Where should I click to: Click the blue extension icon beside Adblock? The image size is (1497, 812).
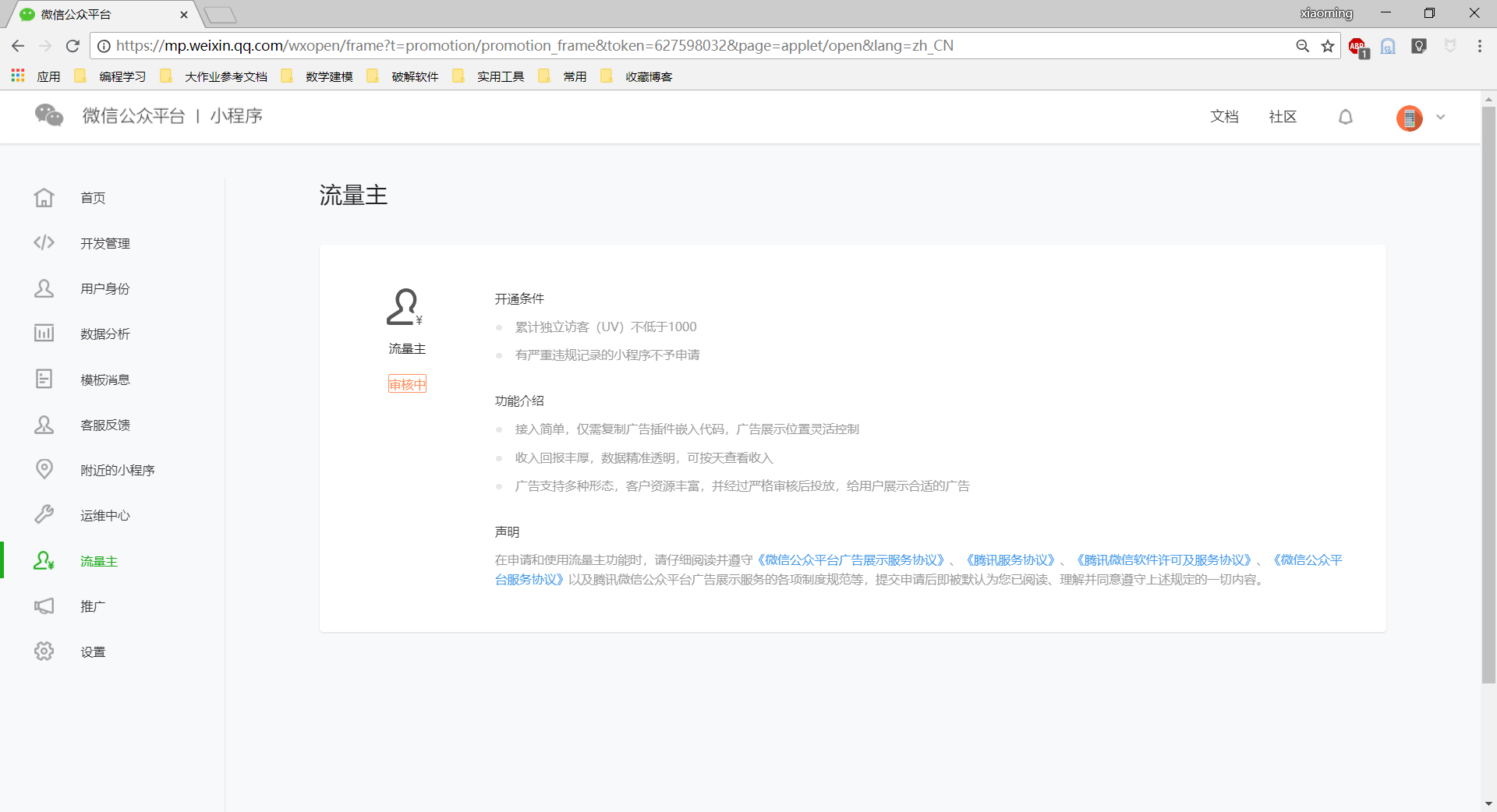click(x=1388, y=47)
